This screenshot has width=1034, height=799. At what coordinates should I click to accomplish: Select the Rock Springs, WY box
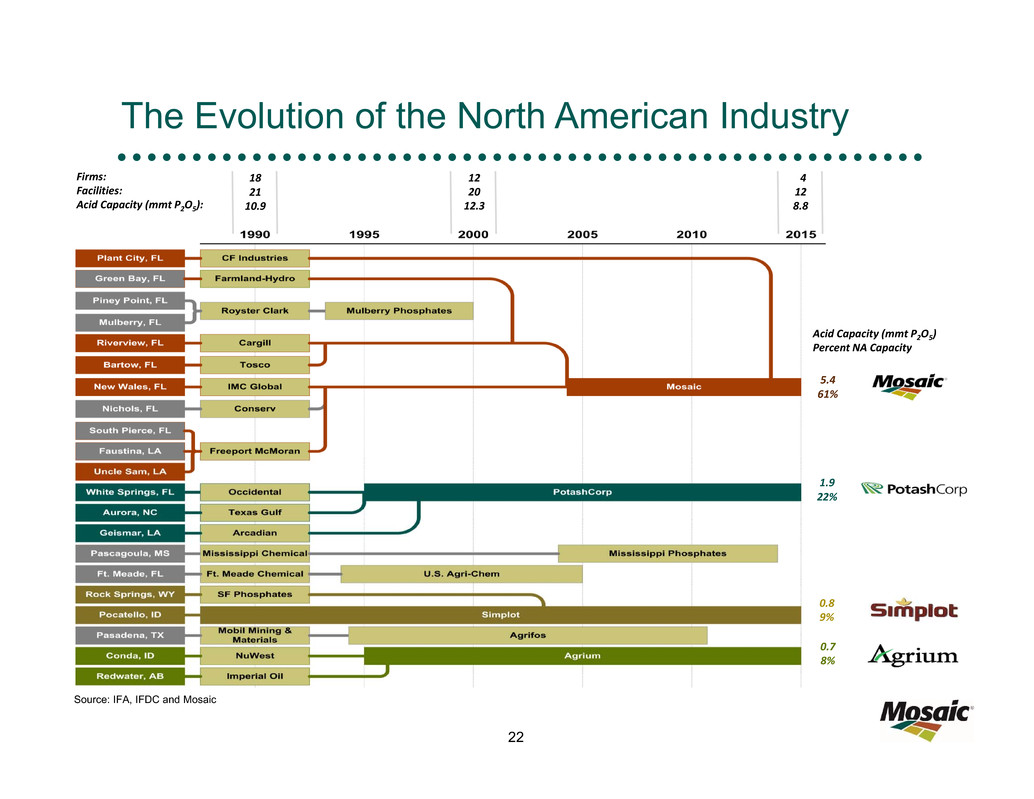pos(130,594)
